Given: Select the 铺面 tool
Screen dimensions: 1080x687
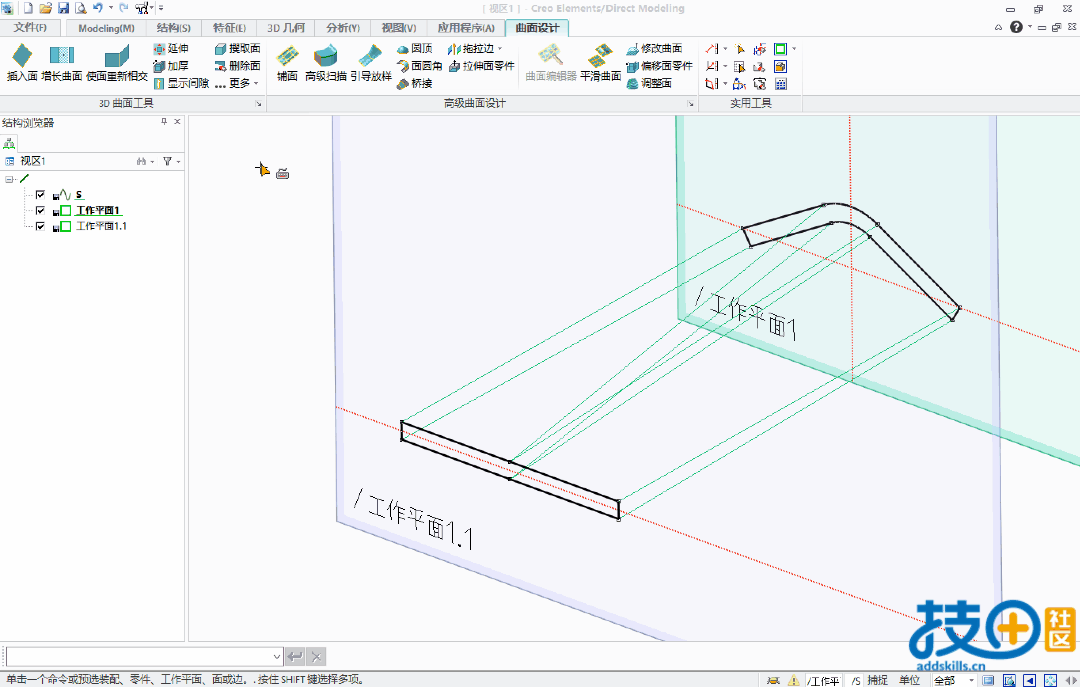Looking at the screenshot, I should 287,63.
